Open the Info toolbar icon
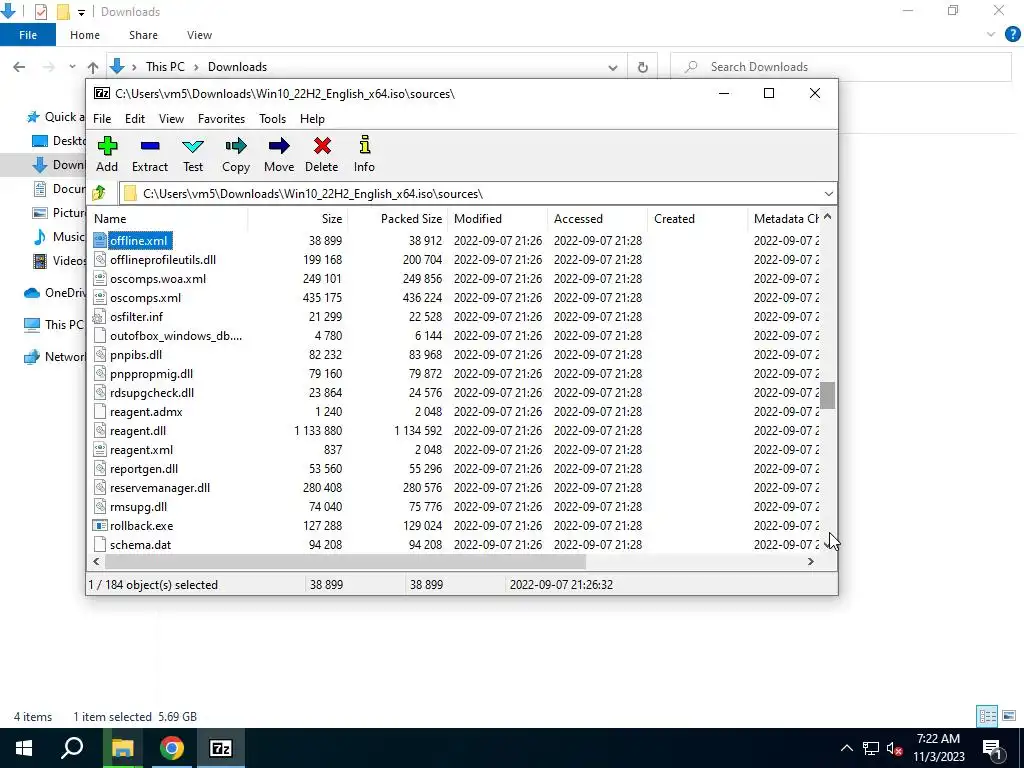This screenshot has width=1024, height=768. click(x=364, y=145)
